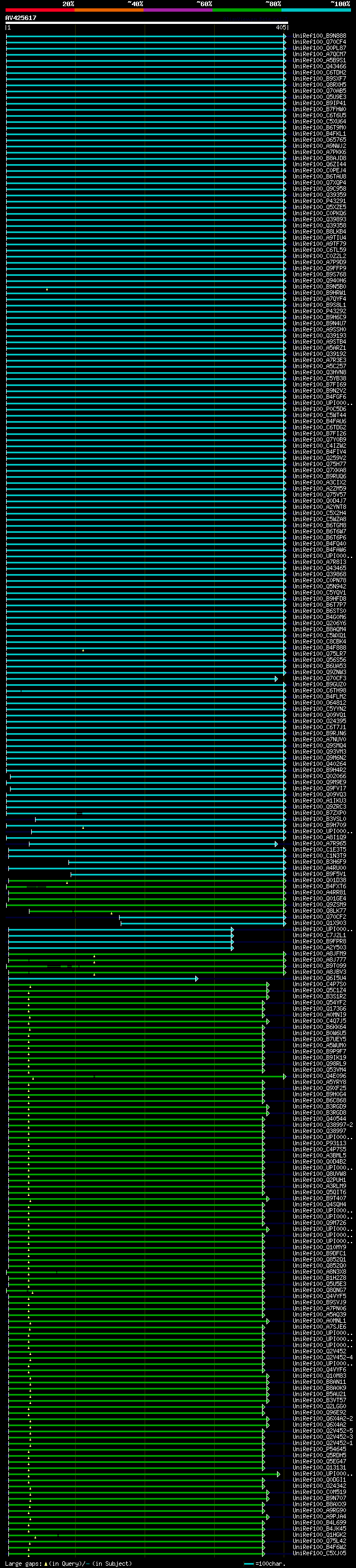Click the UniRef100_Q1HGK2 label
356x1568 pixels.
pos(319,1535)
